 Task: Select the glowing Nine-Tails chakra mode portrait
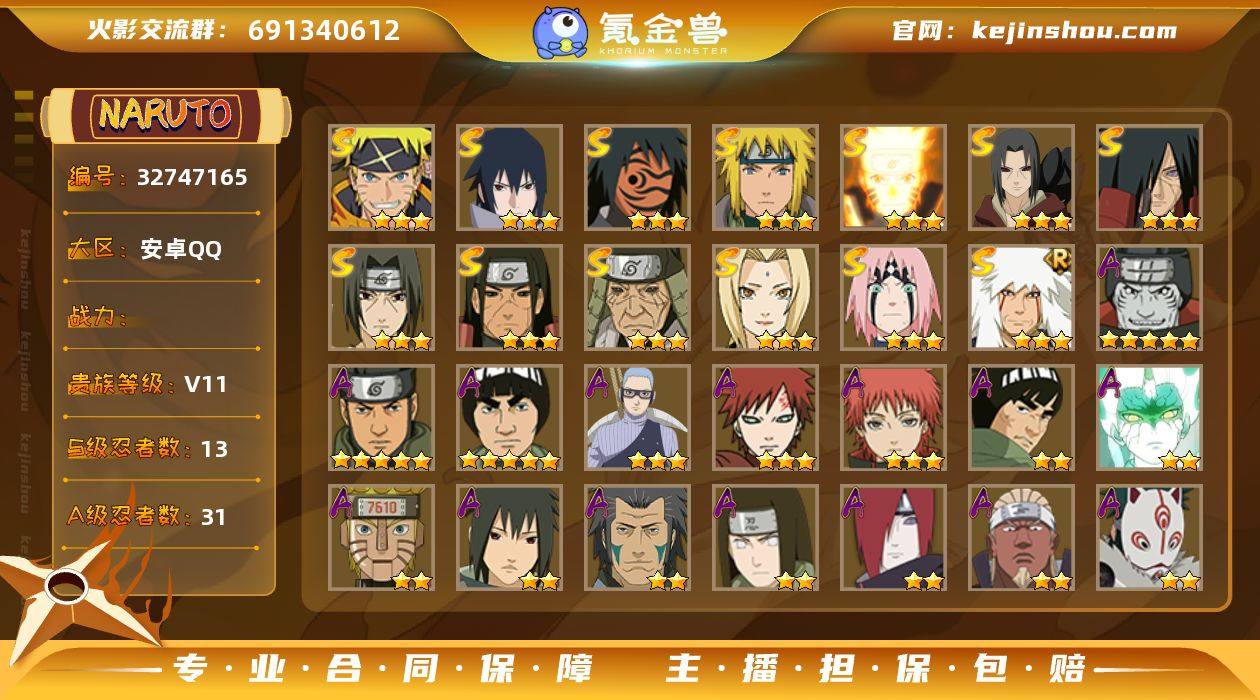(x=893, y=178)
